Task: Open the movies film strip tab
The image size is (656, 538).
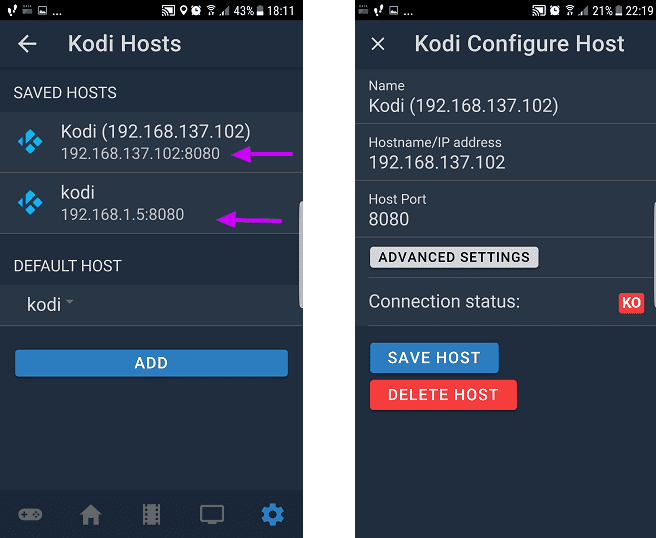Action: [151, 514]
